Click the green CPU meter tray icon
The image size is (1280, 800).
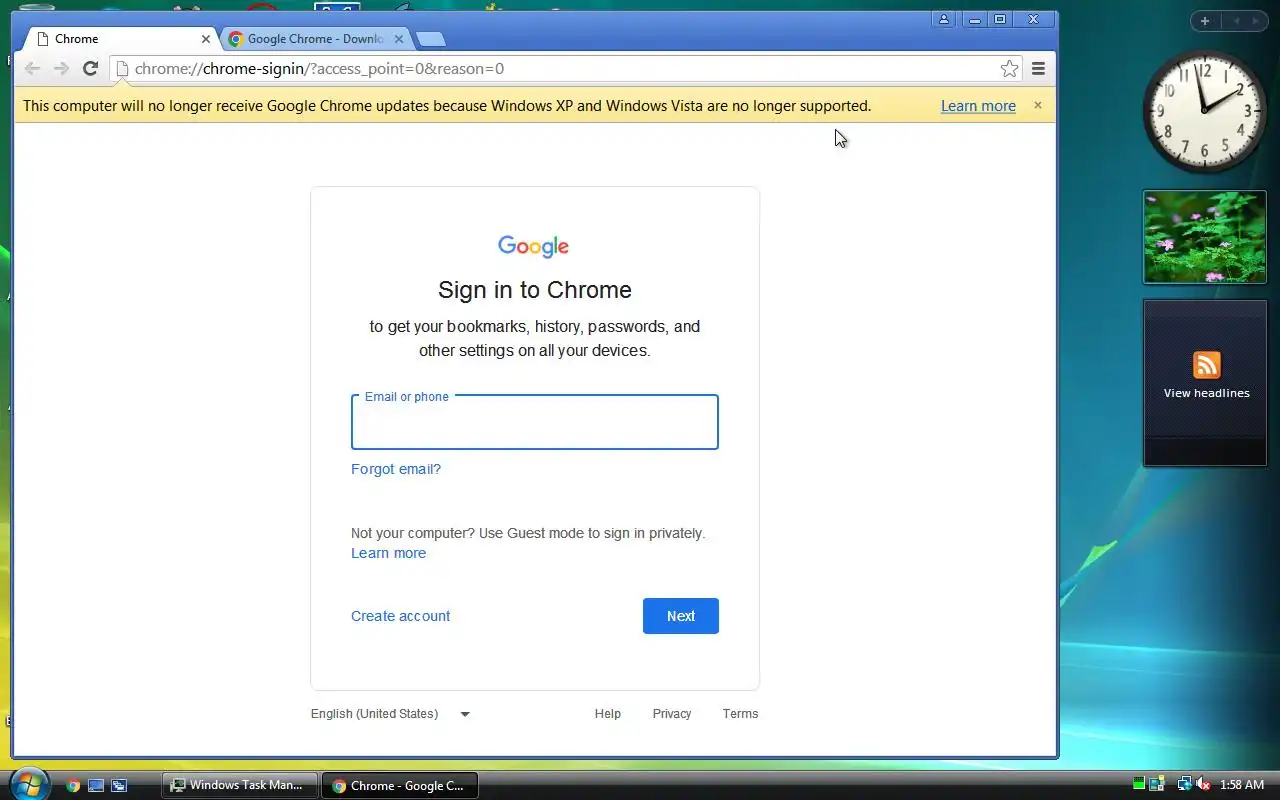[x=1139, y=785]
